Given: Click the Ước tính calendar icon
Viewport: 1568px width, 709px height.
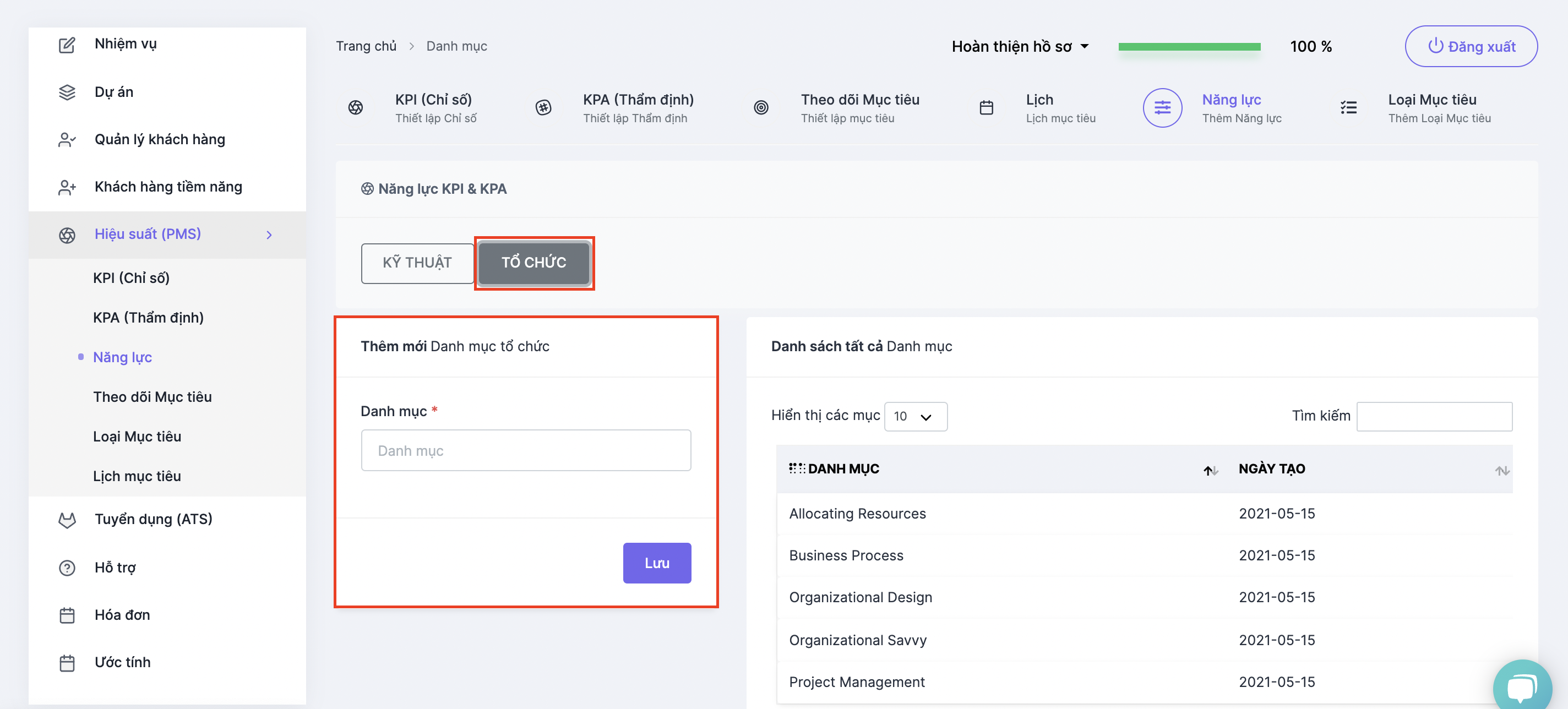Looking at the screenshot, I should (67, 663).
